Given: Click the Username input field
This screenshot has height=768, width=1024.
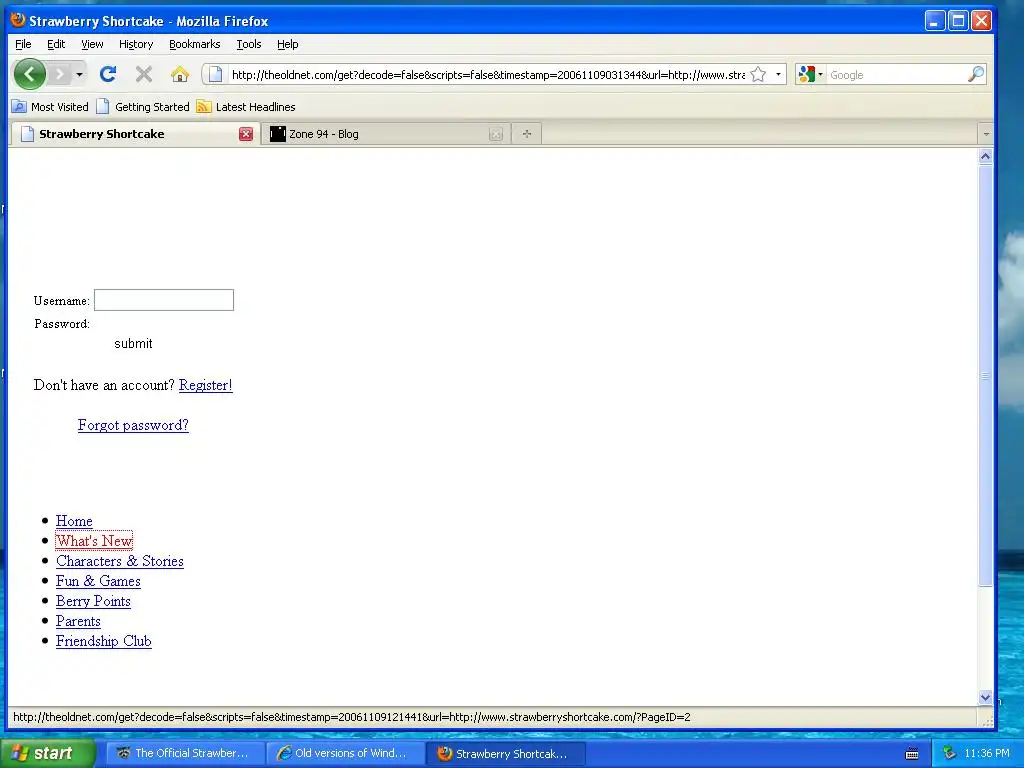Looking at the screenshot, I should click(164, 300).
